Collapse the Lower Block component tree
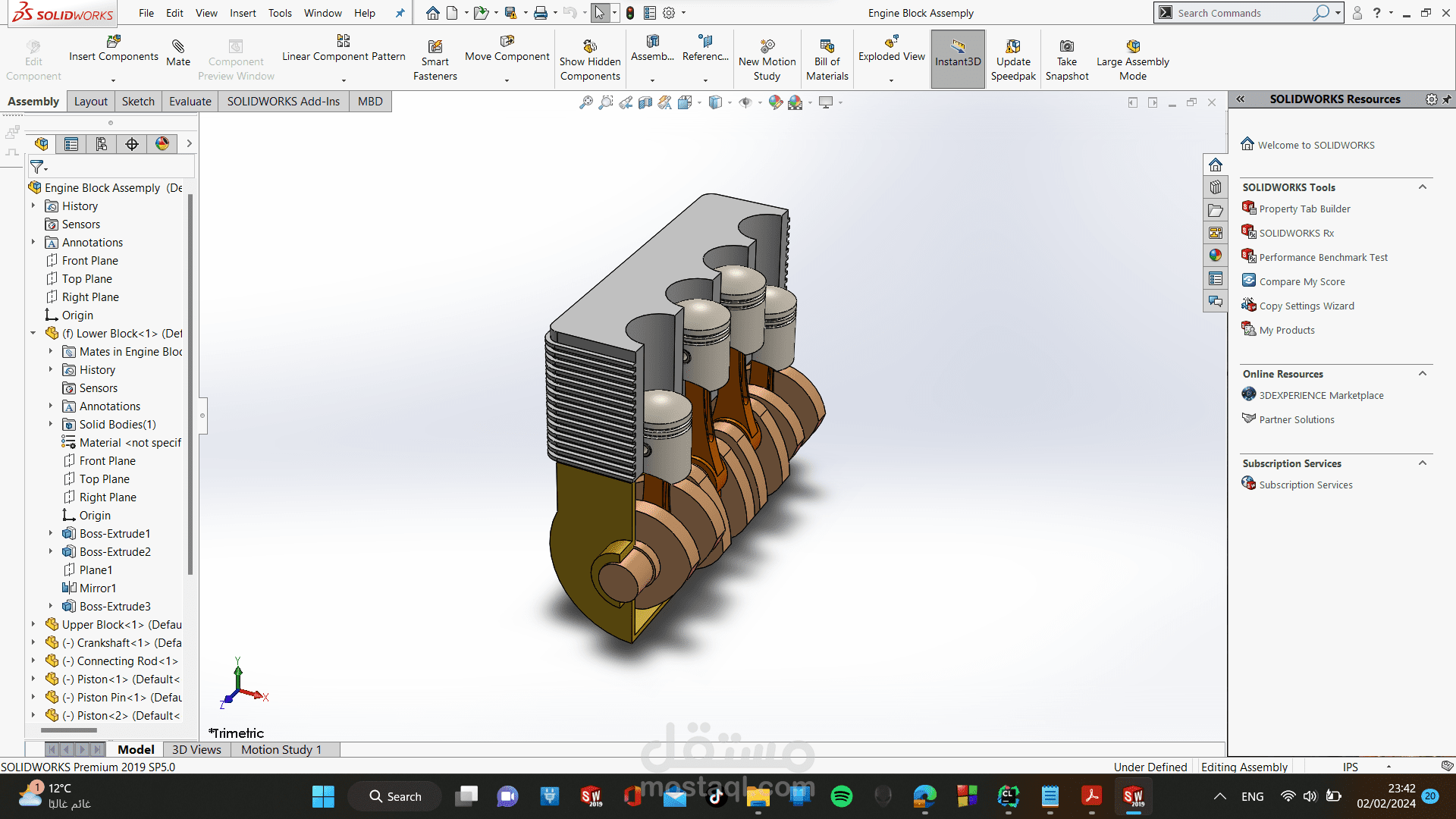This screenshot has height=819, width=1456. click(x=33, y=333)
